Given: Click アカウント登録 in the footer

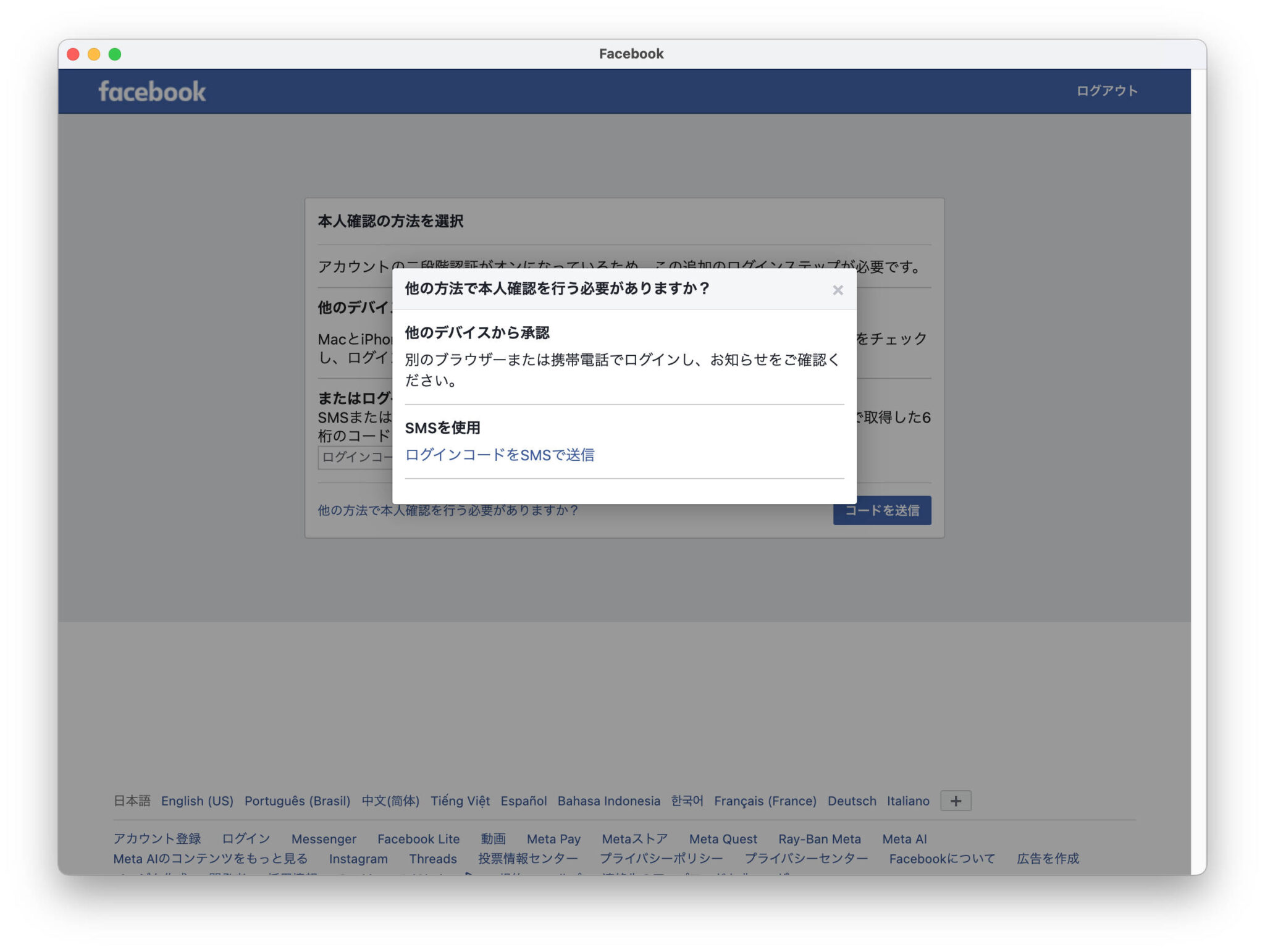Looking at the screenshot, I should click(x=157, y=839).
